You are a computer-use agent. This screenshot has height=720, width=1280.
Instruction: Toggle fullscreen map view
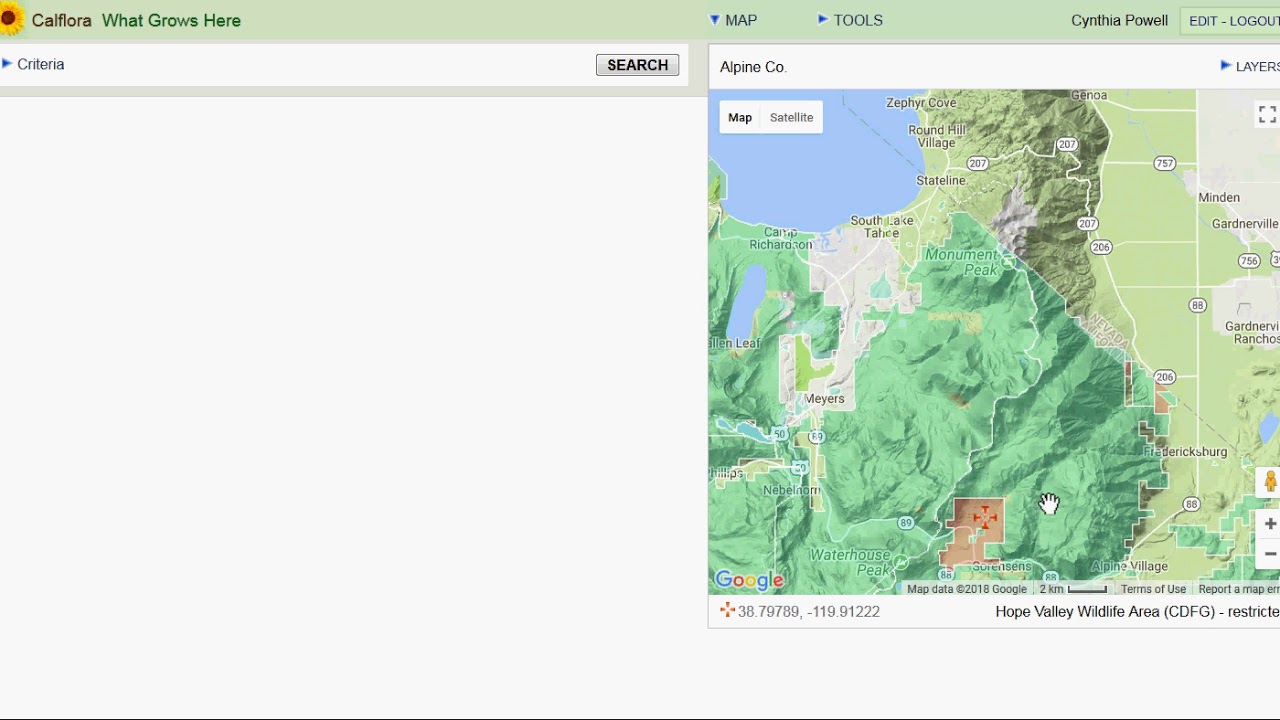pos(1267,114)
